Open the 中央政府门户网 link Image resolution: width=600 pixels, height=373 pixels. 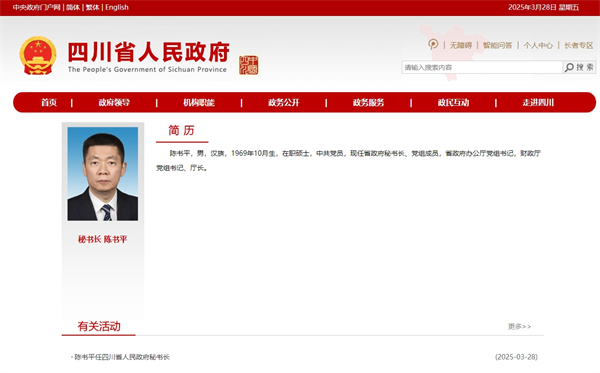pyautogui.click(x=36, y=7)
